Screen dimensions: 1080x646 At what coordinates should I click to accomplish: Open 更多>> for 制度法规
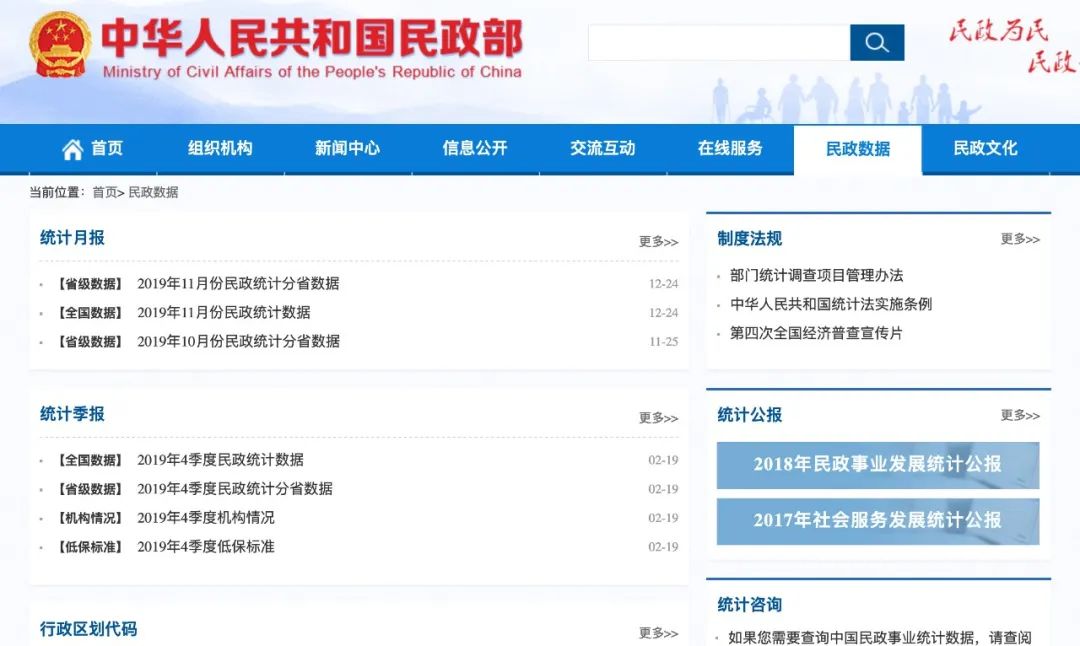point(1020,239)
